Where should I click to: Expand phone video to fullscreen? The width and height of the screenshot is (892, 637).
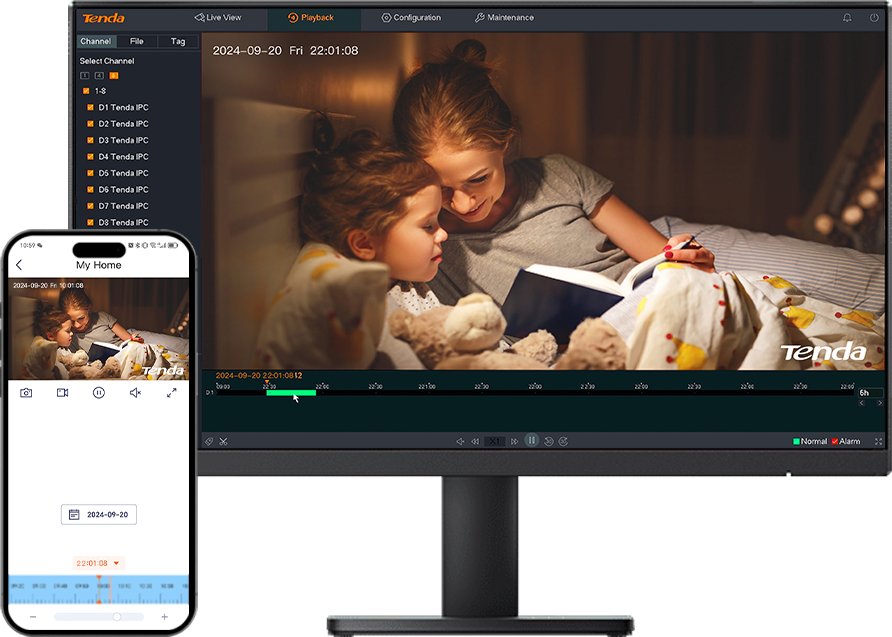click(171, 392)
